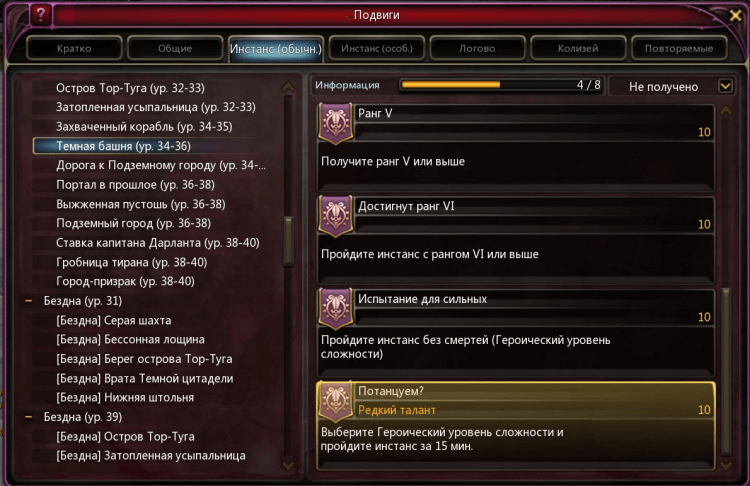Click the help question mark icon

coord(41,14)
